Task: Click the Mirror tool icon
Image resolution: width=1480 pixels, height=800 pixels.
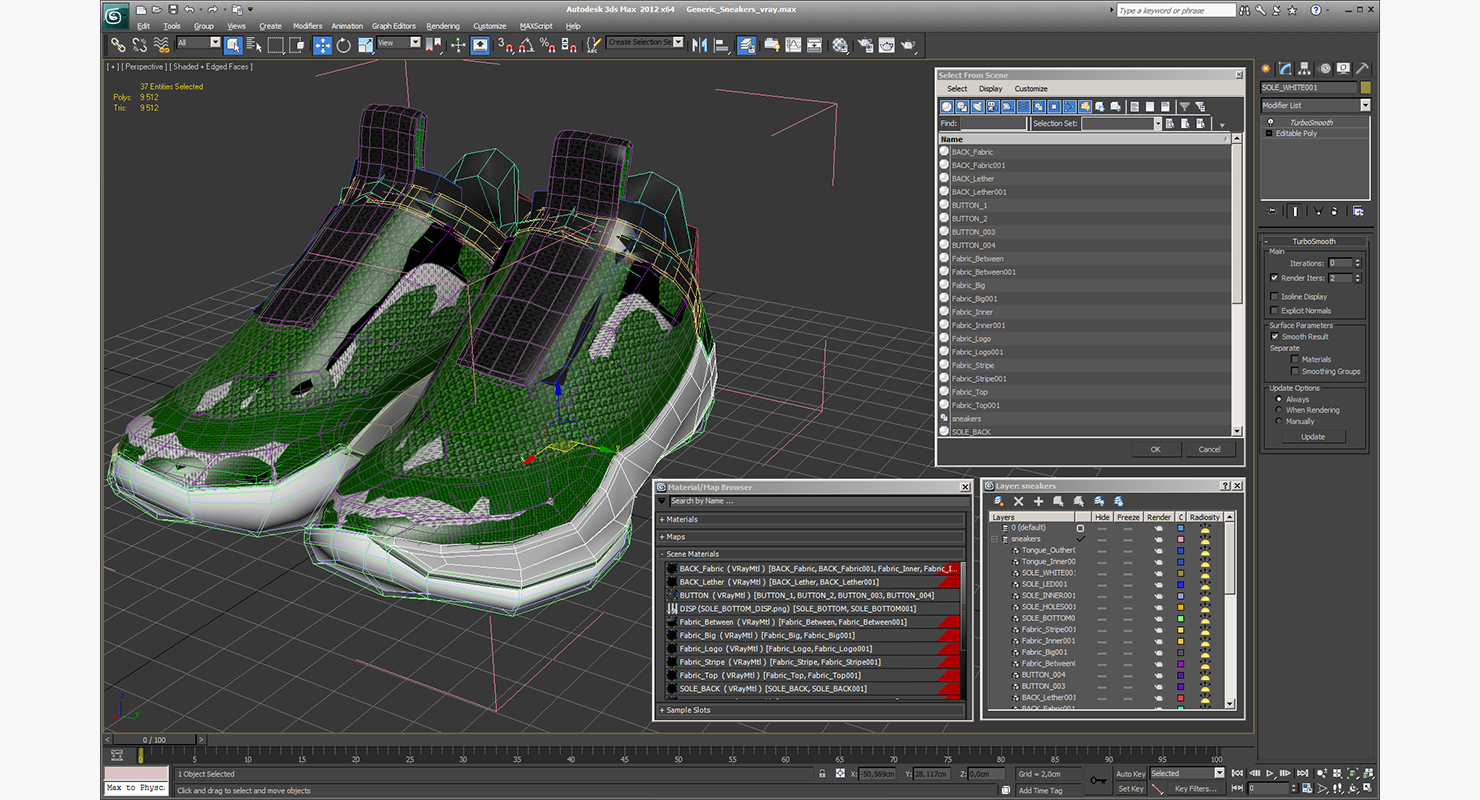Action: (698, 45)
